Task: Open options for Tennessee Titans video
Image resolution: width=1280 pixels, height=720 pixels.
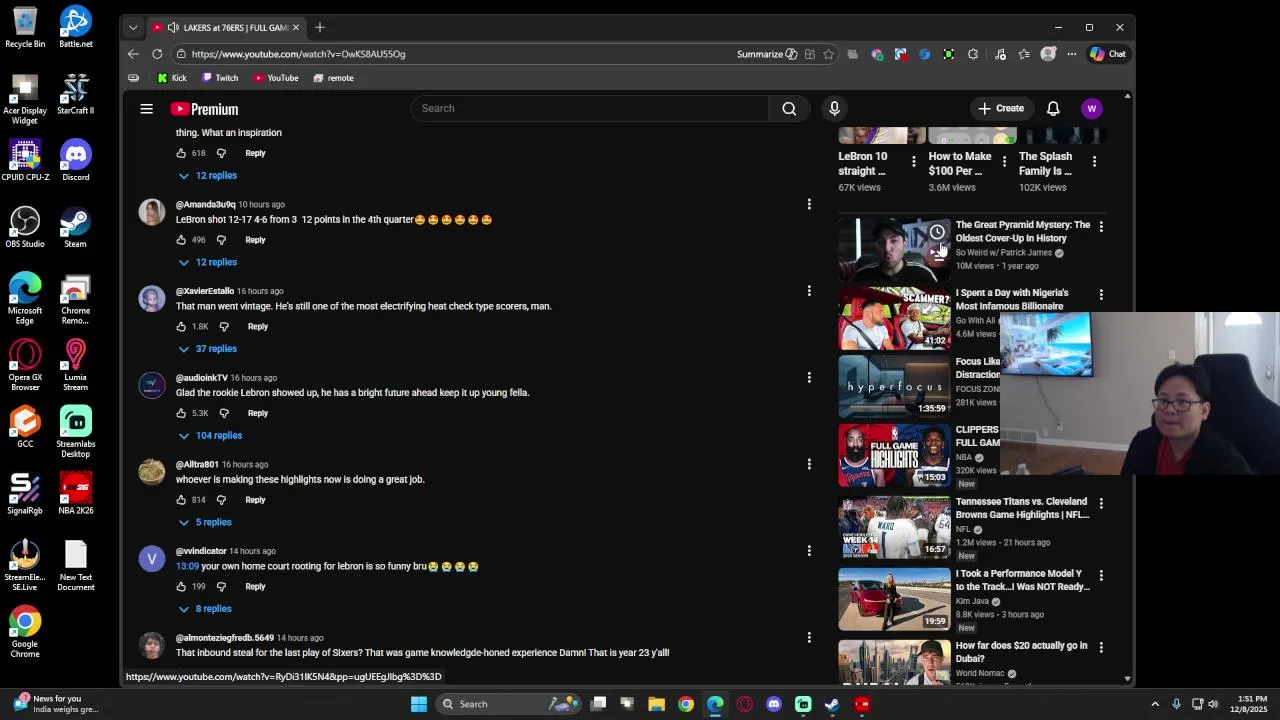Action: (x=1101, y=503)
